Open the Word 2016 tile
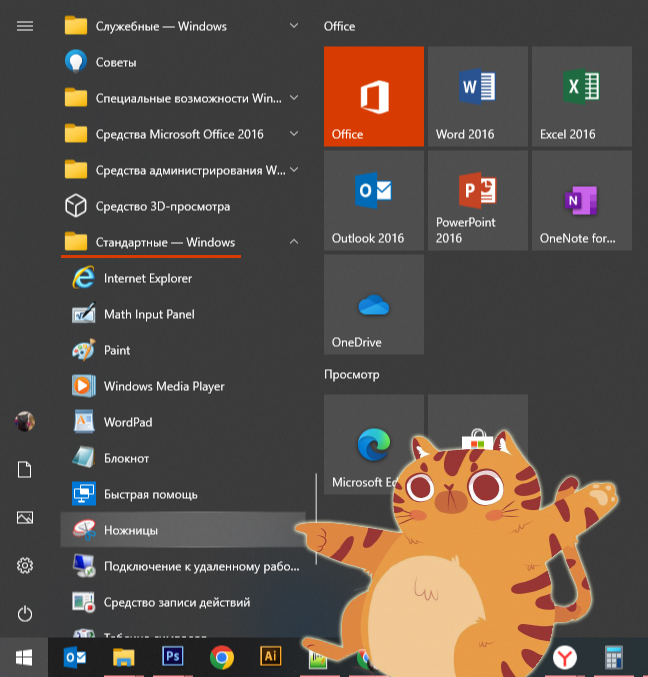The height and width of the screenshot is (677, 648). (x=477, y=96)
